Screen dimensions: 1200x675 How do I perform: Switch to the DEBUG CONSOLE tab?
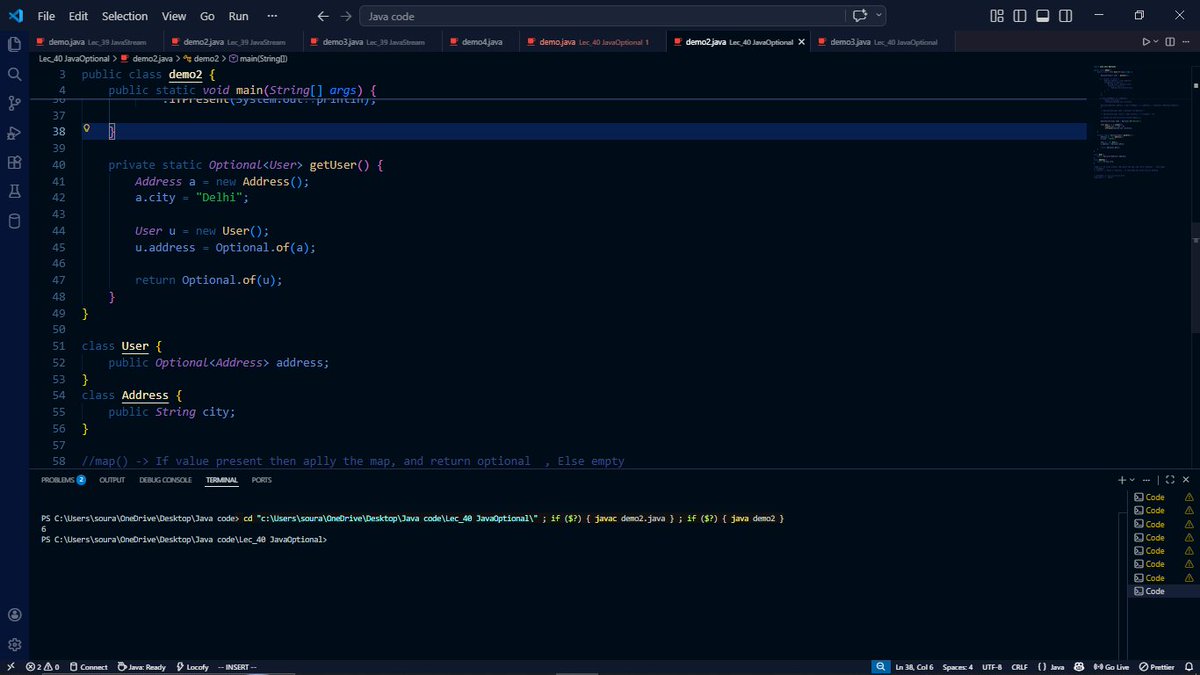click(165, 480)
